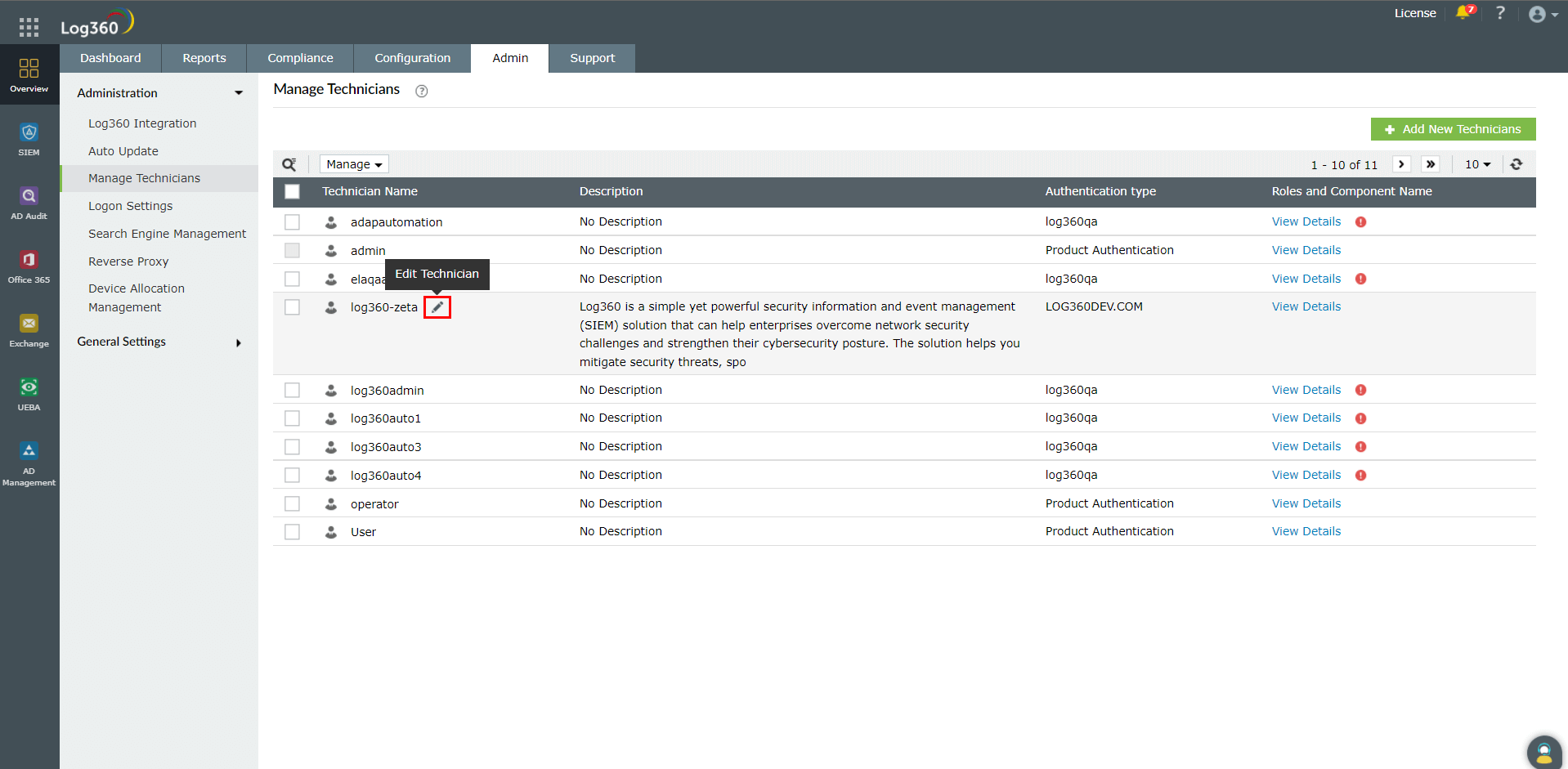
Task: Check the adapautomation row checkbox
Action: pyautogui.click(x=292, y=222)
